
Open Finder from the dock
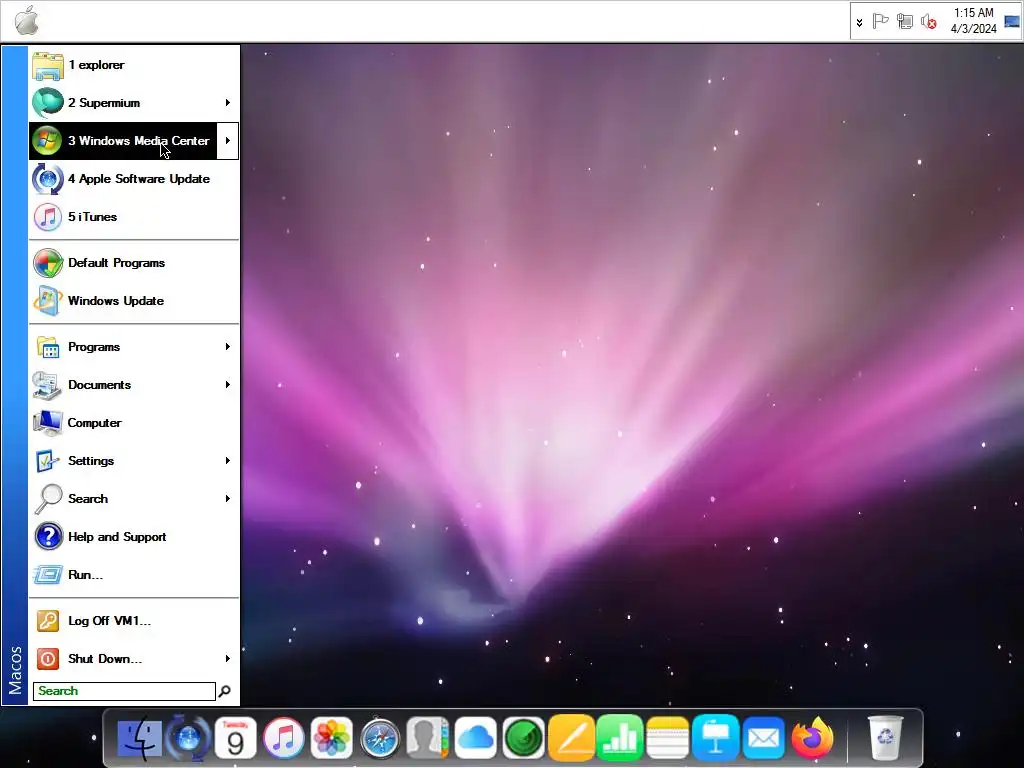click(x=138, y=739)
